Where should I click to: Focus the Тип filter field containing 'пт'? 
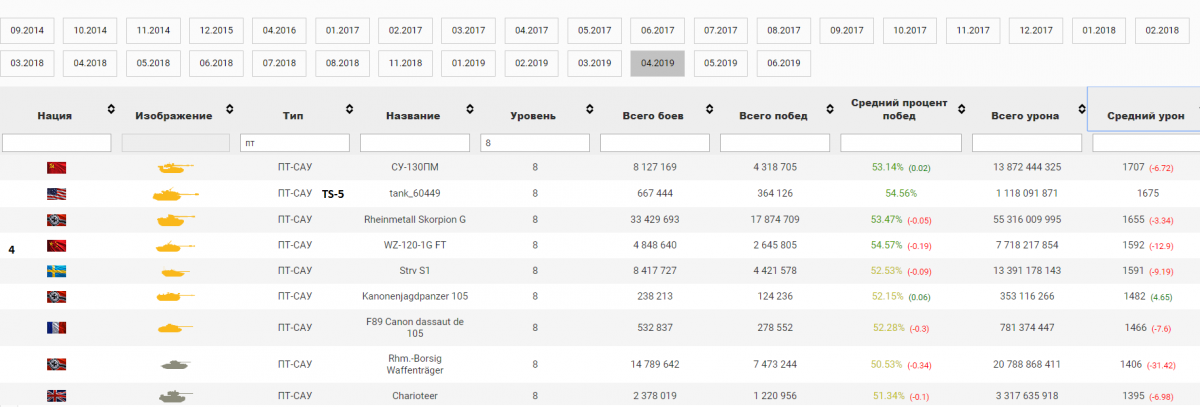295,143
